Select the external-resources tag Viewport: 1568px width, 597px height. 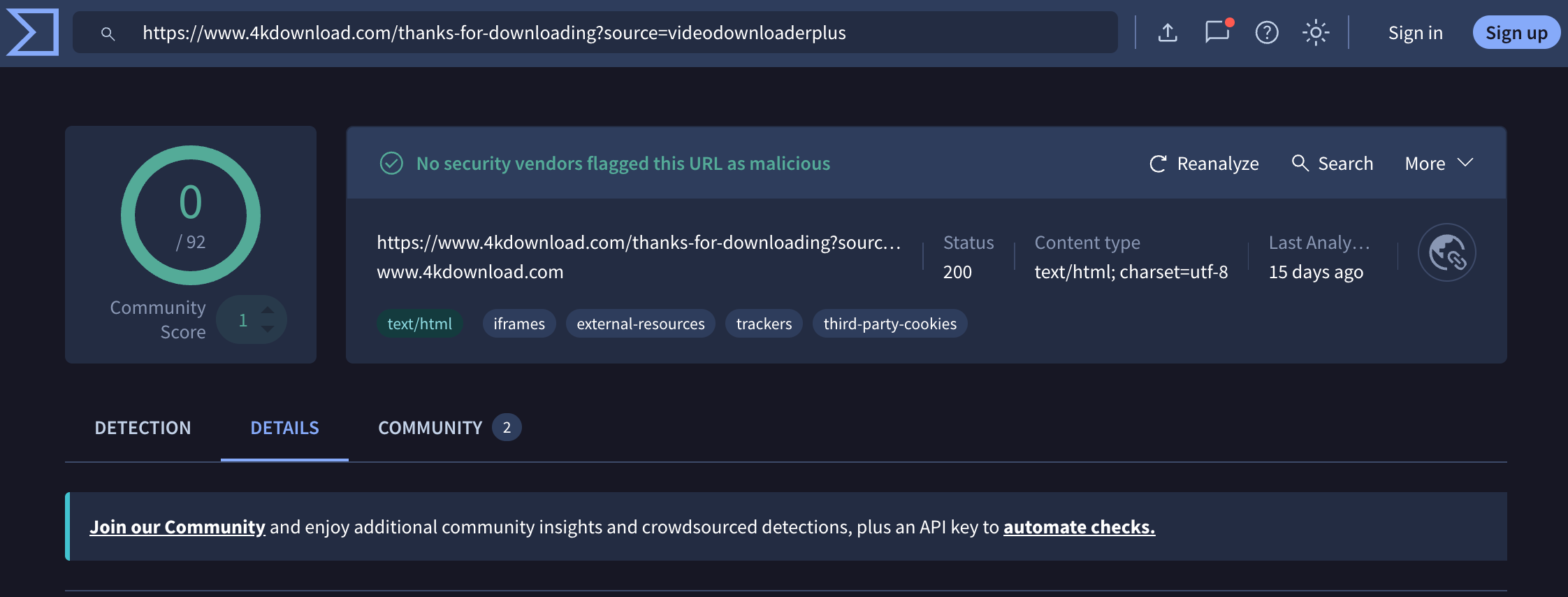click(x=641, y=324)
